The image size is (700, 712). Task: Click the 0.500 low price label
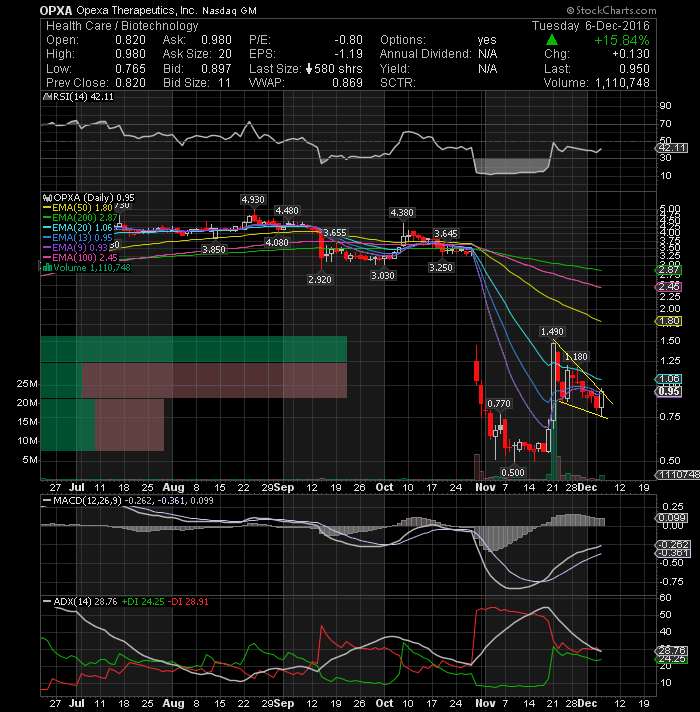513,473
